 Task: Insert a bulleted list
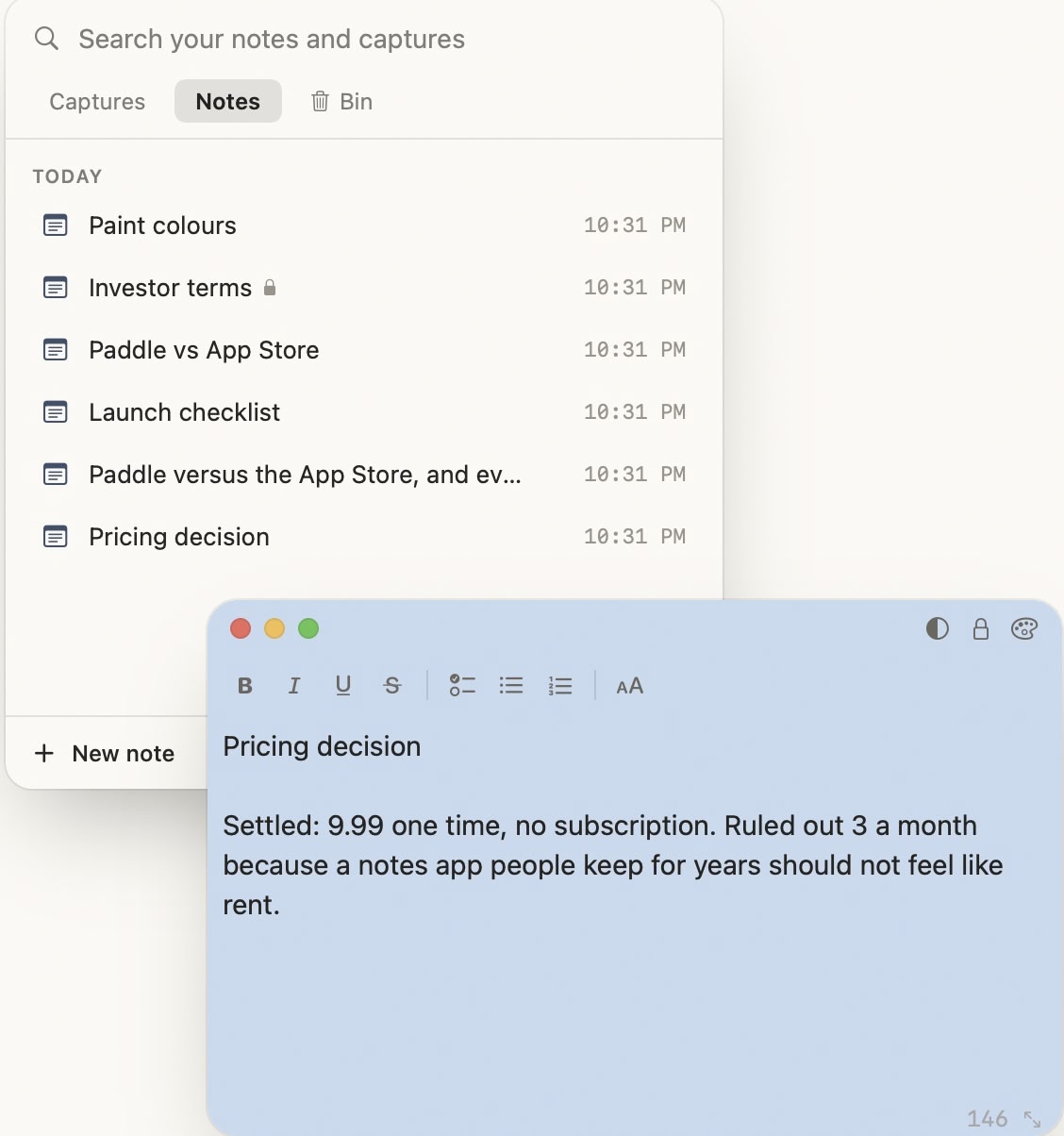coord(511,686)
